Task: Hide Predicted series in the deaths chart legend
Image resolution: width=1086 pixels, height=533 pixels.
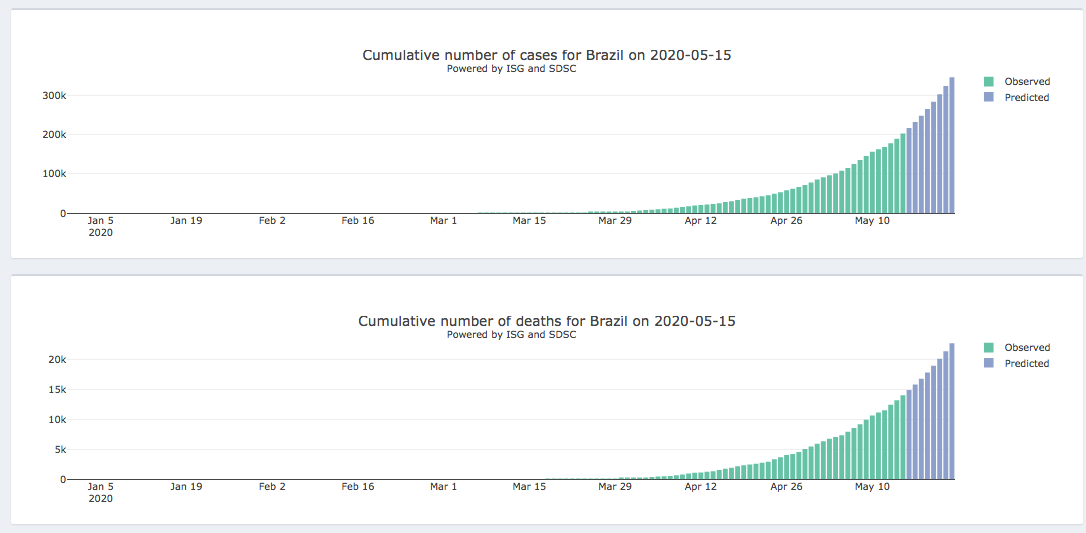Action: (1027, 364)
